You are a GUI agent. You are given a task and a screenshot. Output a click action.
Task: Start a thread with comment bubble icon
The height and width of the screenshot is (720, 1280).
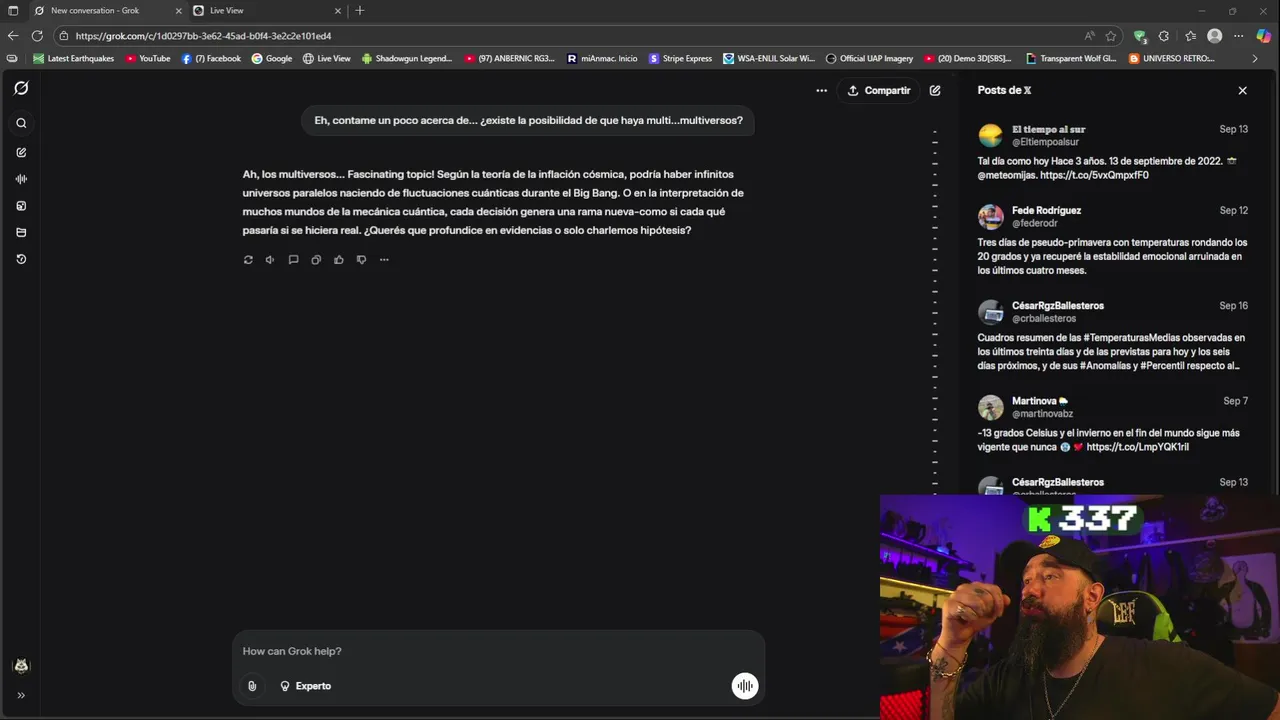click(293, 260)
